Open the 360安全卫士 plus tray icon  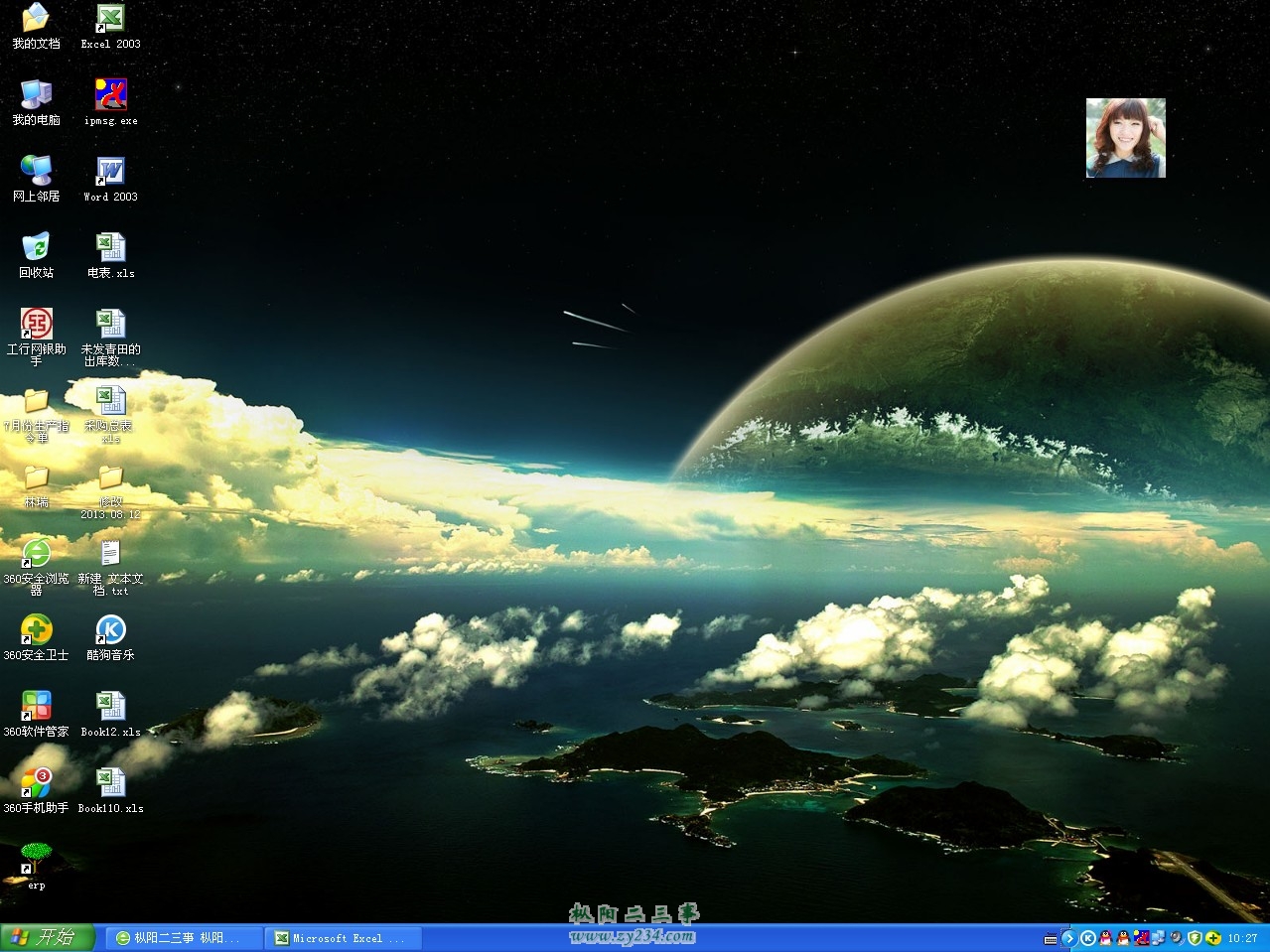[1213, 938]
